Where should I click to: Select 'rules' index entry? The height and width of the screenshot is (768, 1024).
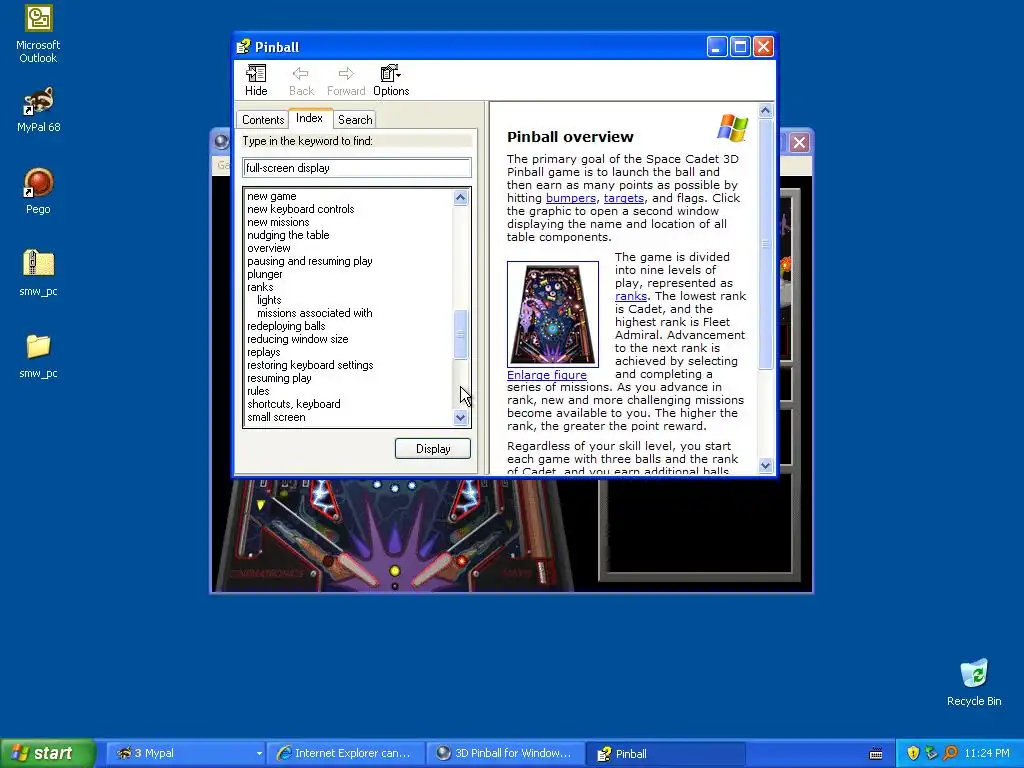point(258,391)
